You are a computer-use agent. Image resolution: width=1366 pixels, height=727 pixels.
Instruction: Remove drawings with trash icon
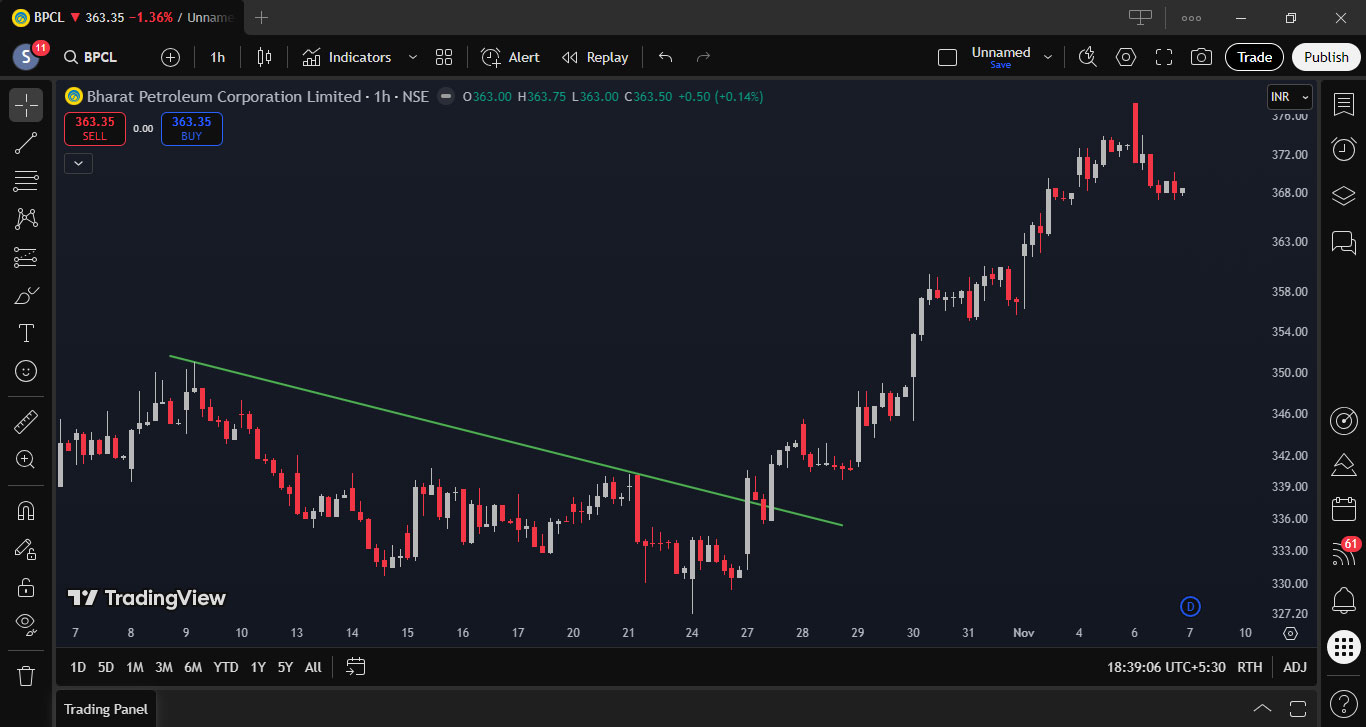[26, 675]
